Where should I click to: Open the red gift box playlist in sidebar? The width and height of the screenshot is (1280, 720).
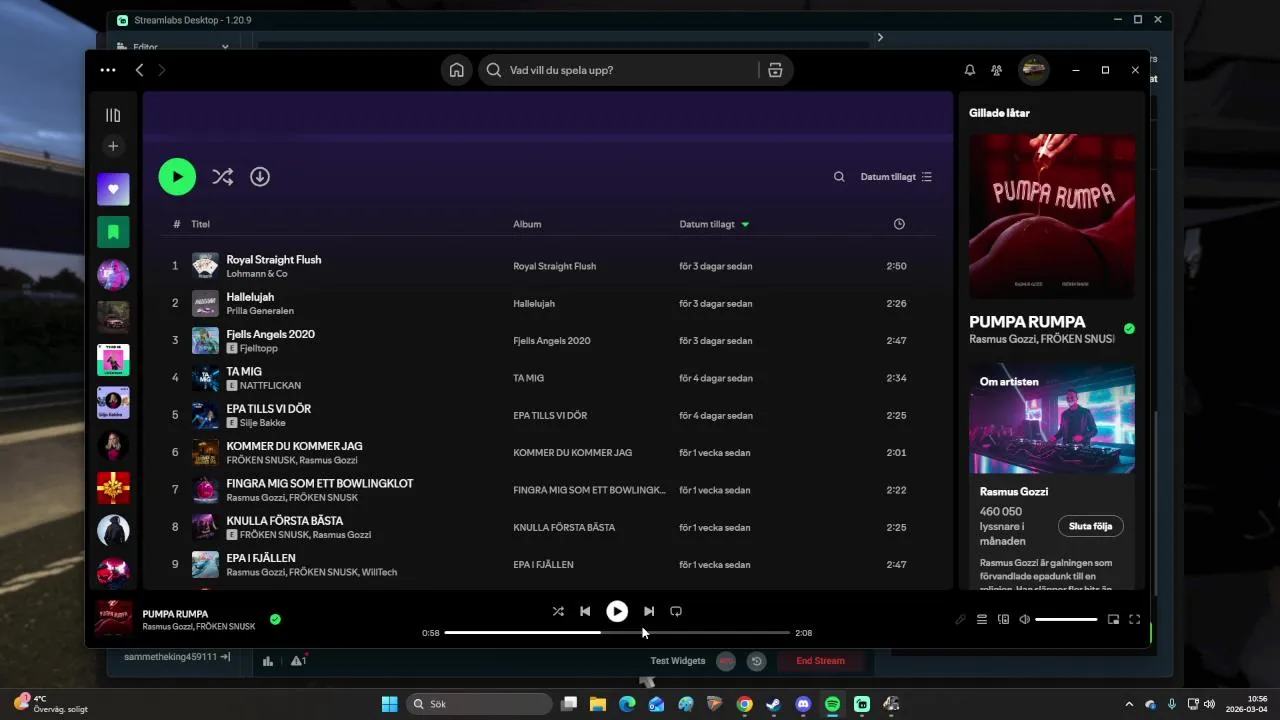[113, 488]
